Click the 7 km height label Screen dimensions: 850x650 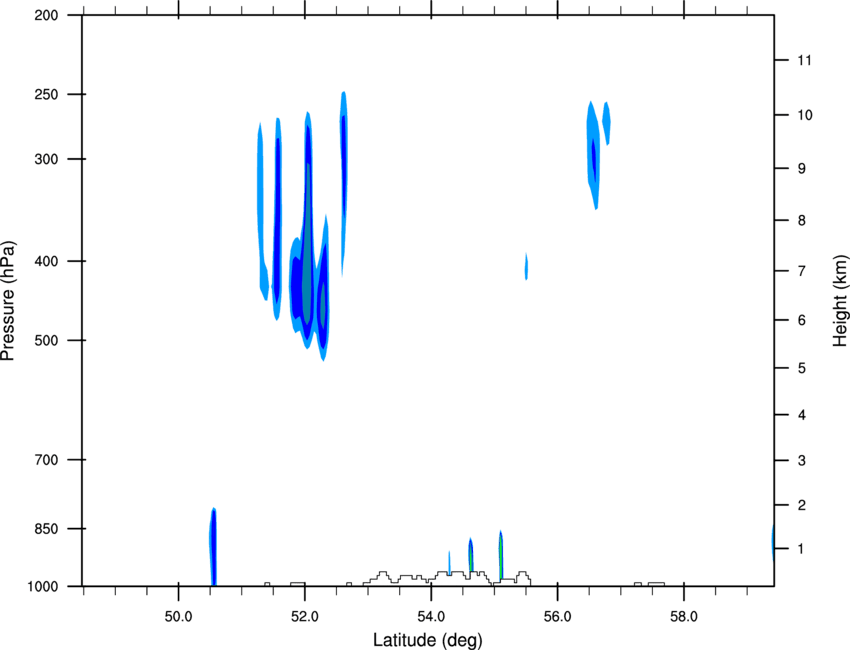[x=802, y=271]
